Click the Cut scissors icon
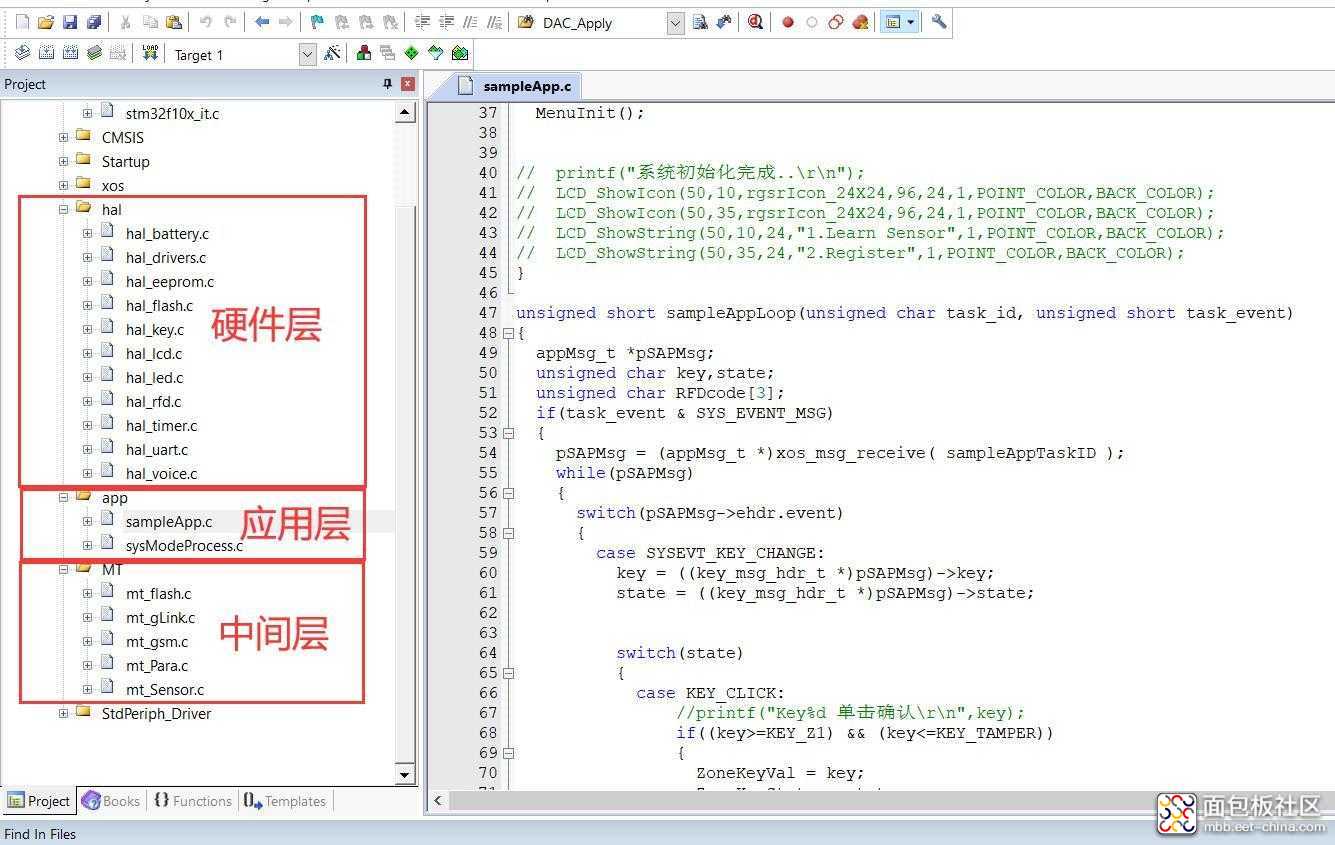The height and width of the screenshot is (845, 1335). click(125, 22)
